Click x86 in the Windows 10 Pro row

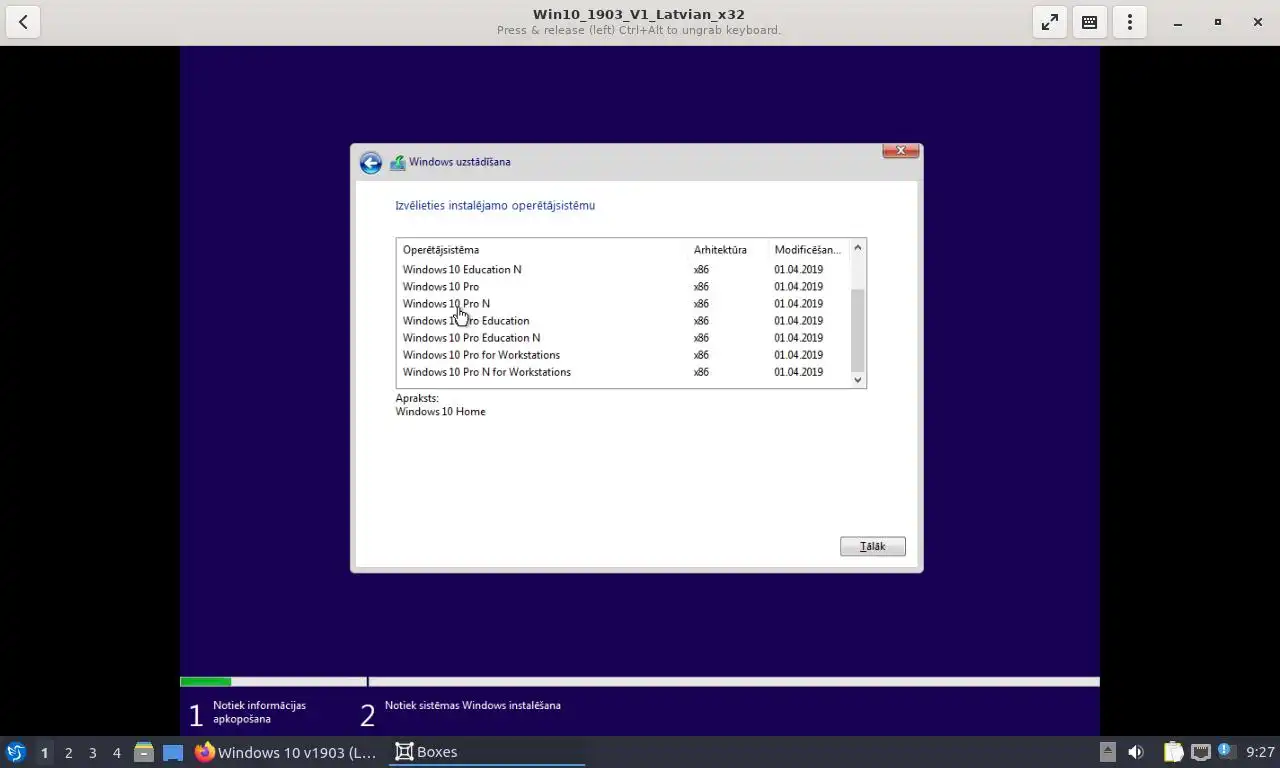pyautogui.click(x=701, y=286)
